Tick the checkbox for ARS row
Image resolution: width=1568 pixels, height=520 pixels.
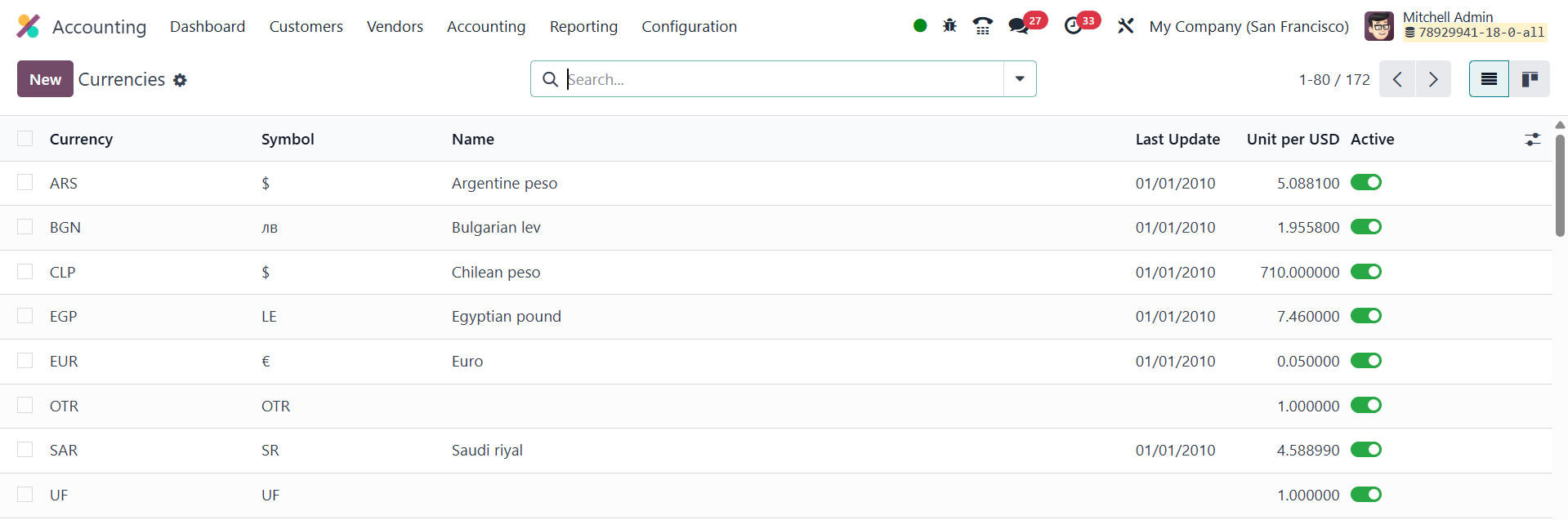25,183
